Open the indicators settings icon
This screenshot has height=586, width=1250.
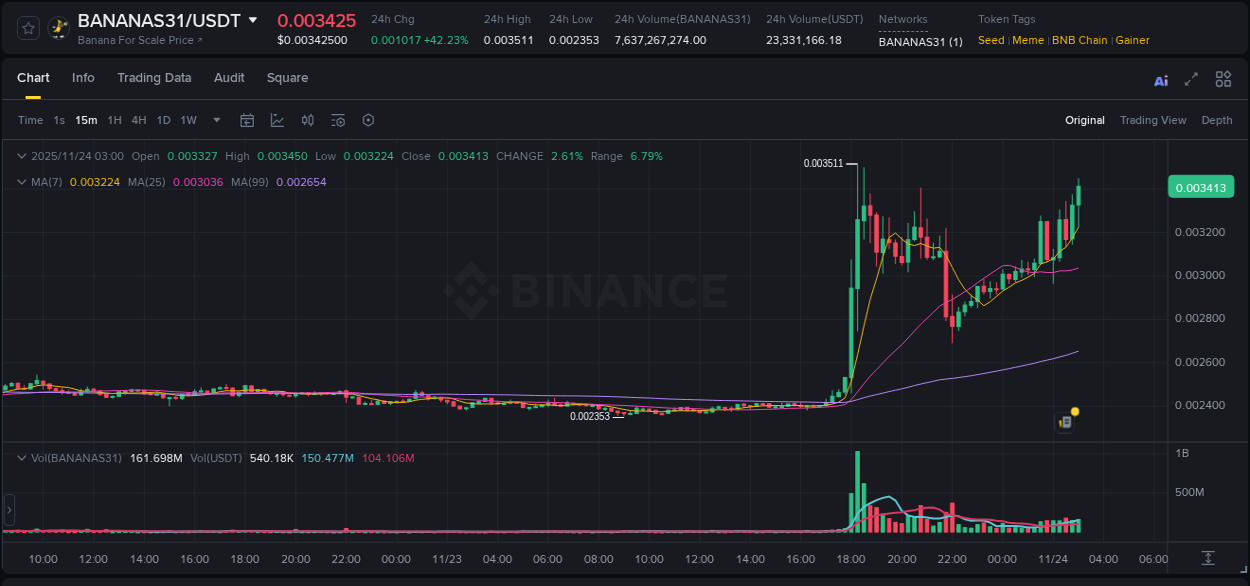pyautogui.click(x=307, y=120)
